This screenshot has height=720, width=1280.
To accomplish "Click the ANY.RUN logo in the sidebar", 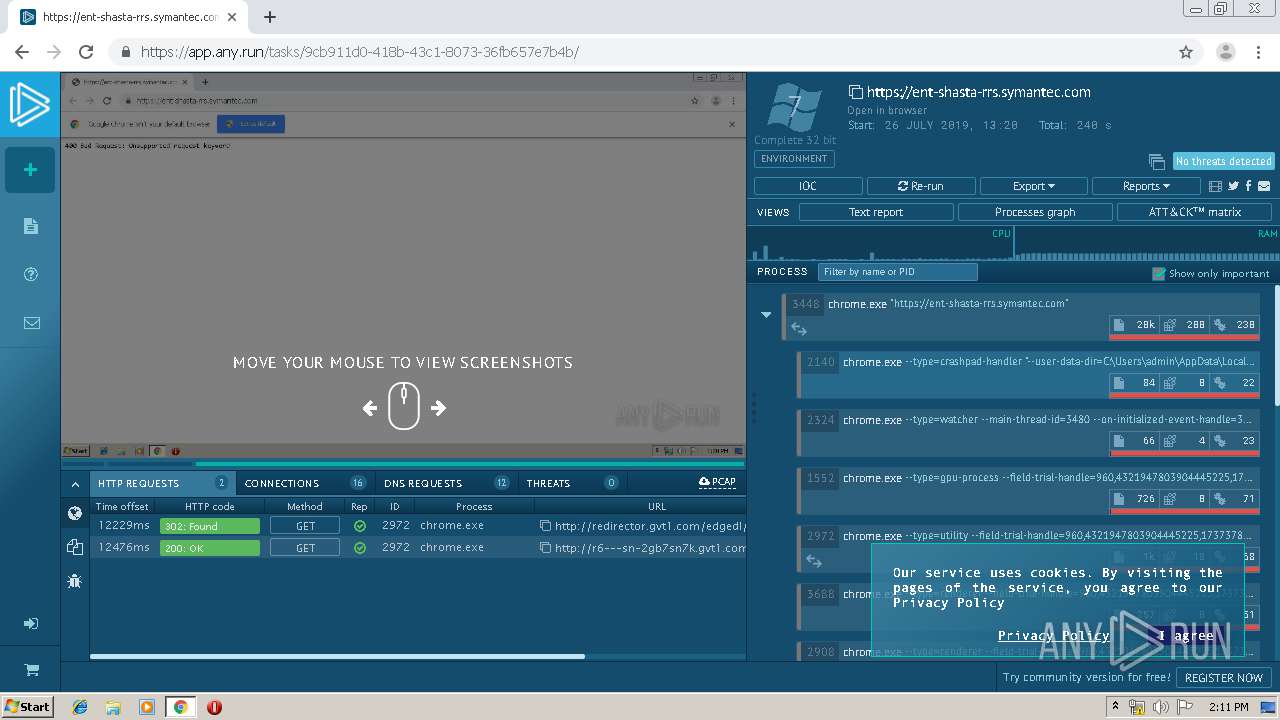I will click(30, 105).
